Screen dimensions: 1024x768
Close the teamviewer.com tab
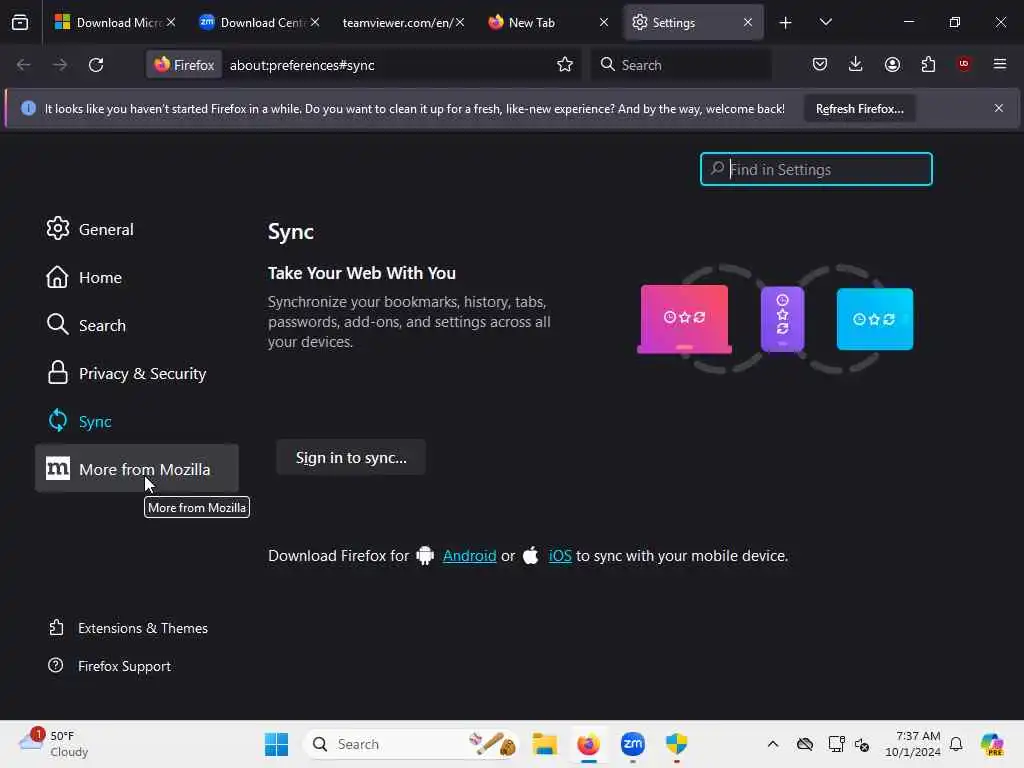[460, 22]
